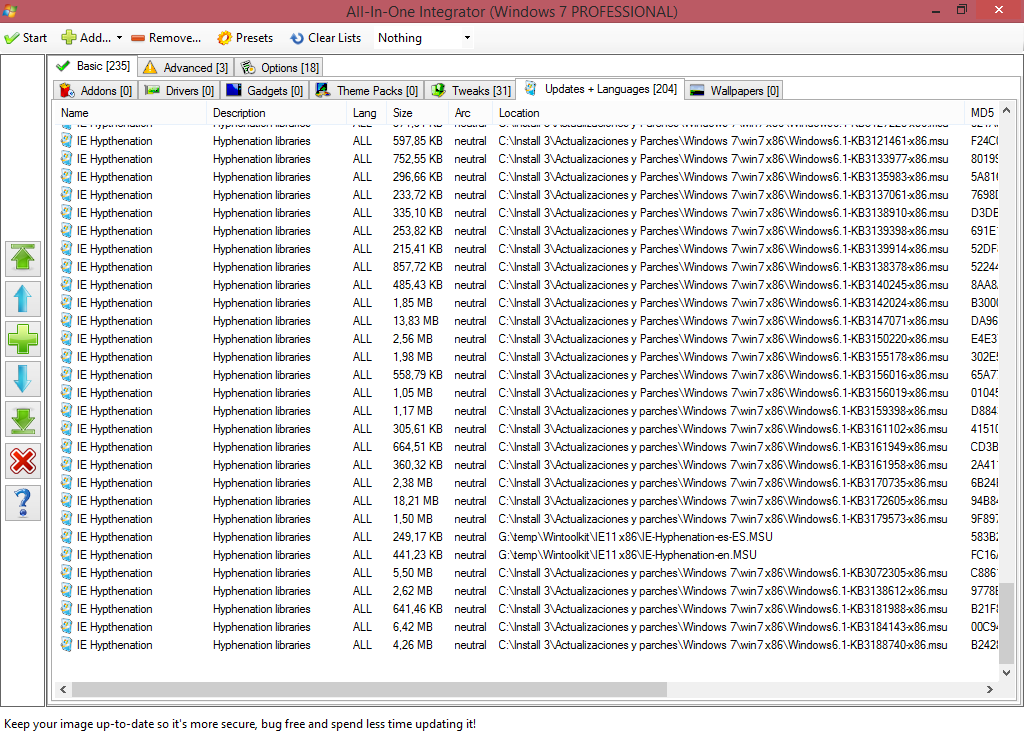Open the Drivers [0] tab
This screenshot has width=1024, height=738.
(x=180, y=91)
